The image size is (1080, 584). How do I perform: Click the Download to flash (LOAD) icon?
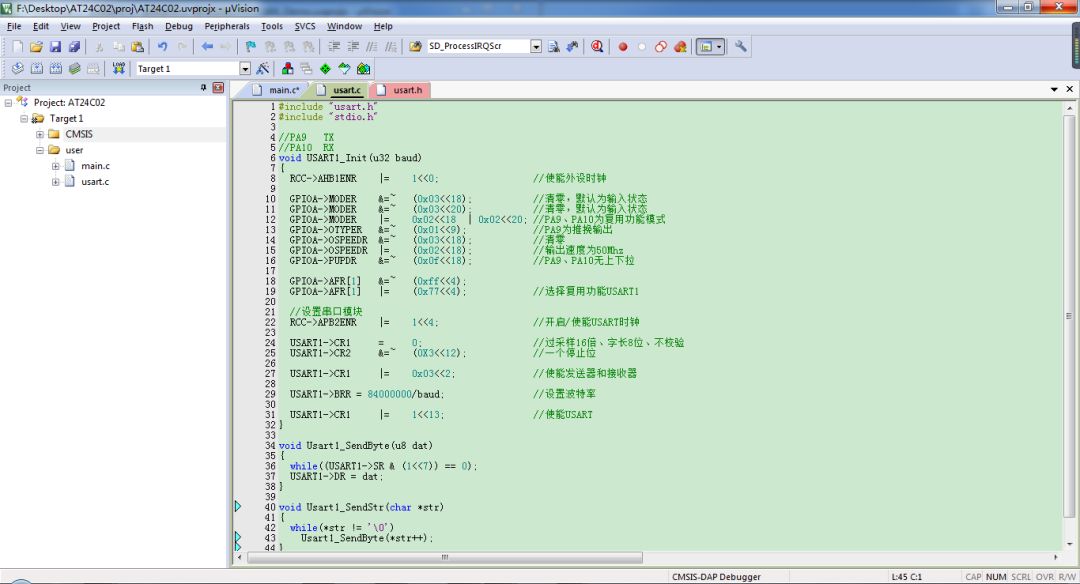(x=119, y=69)
